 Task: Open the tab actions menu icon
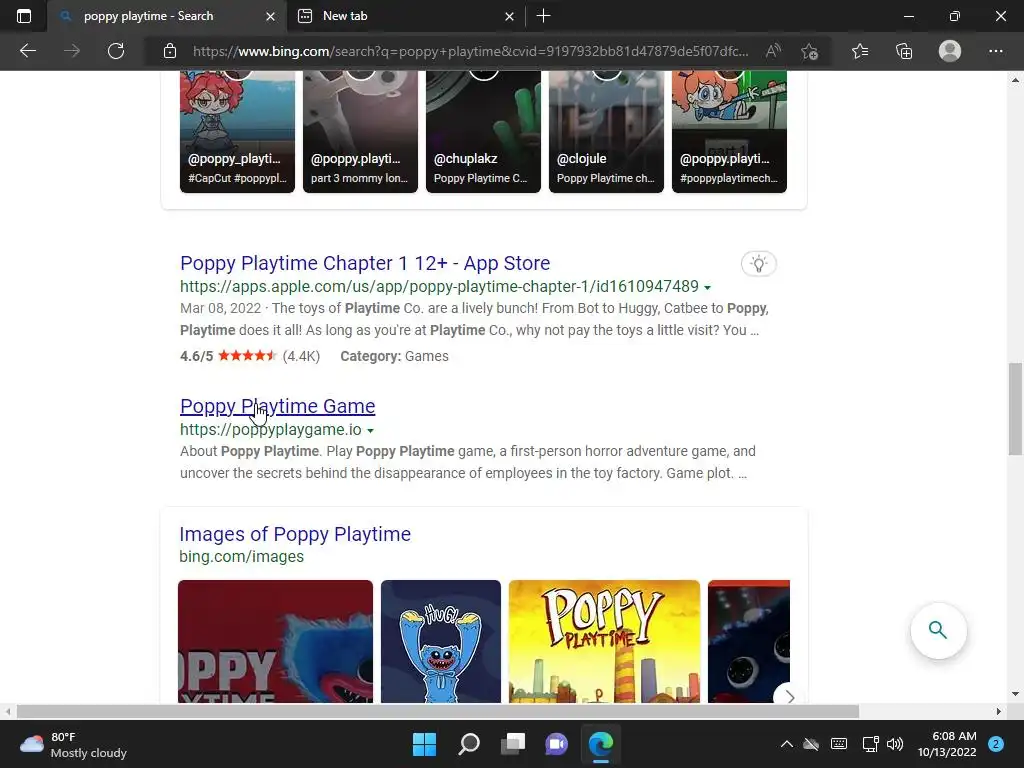24,16
